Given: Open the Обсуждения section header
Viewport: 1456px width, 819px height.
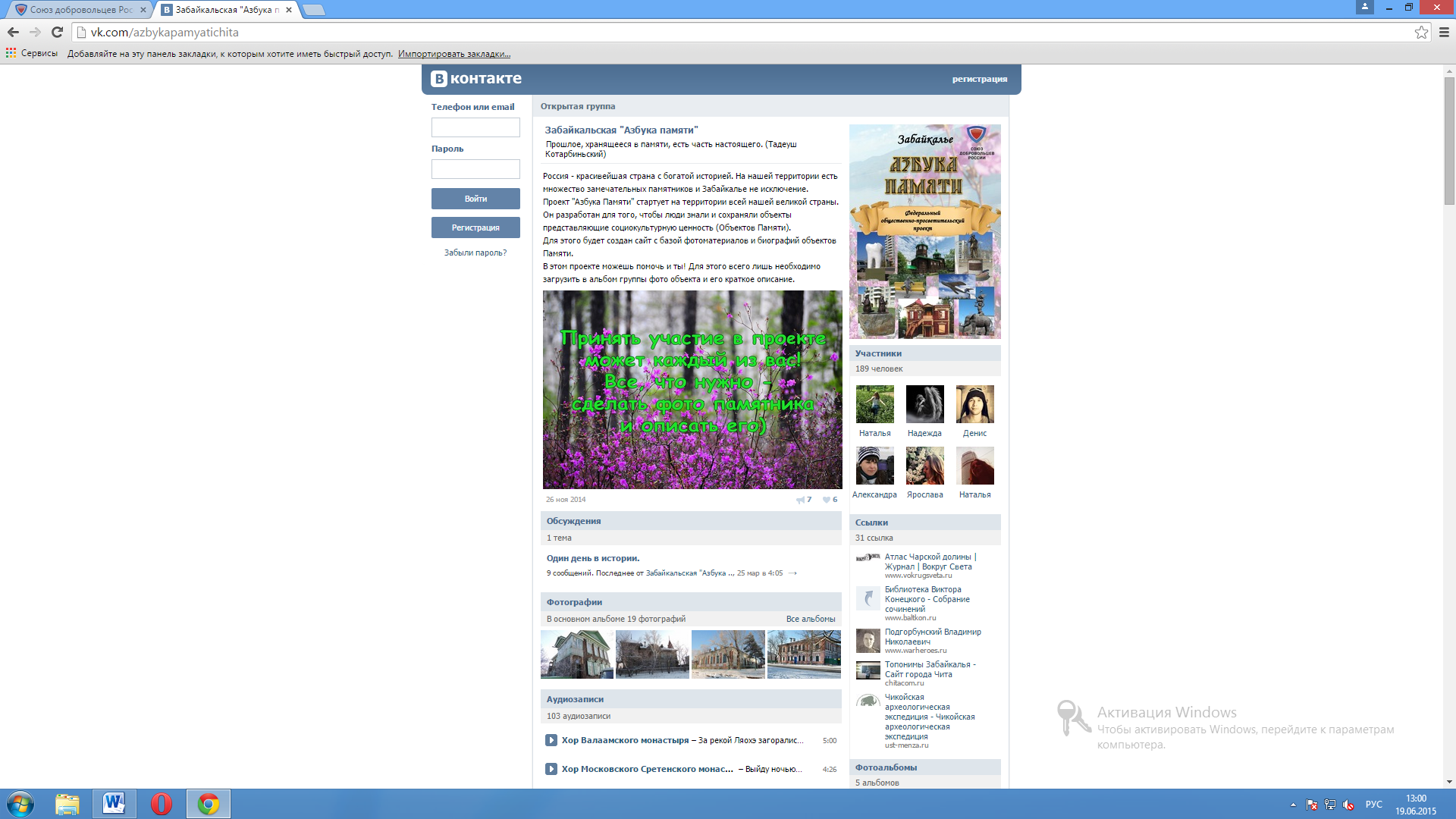Looking at the screenshot, I should [x=691, y=521].
